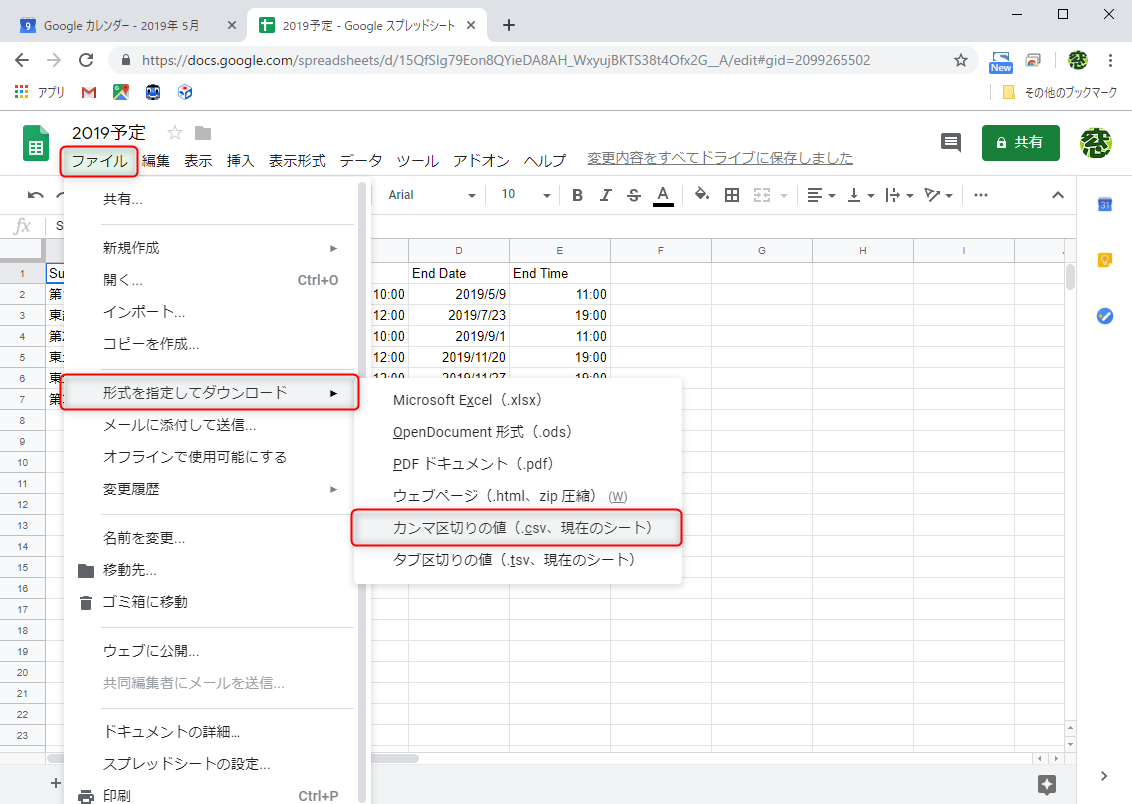
Task: Open the fill color picker
Action: tap(701, 195)
